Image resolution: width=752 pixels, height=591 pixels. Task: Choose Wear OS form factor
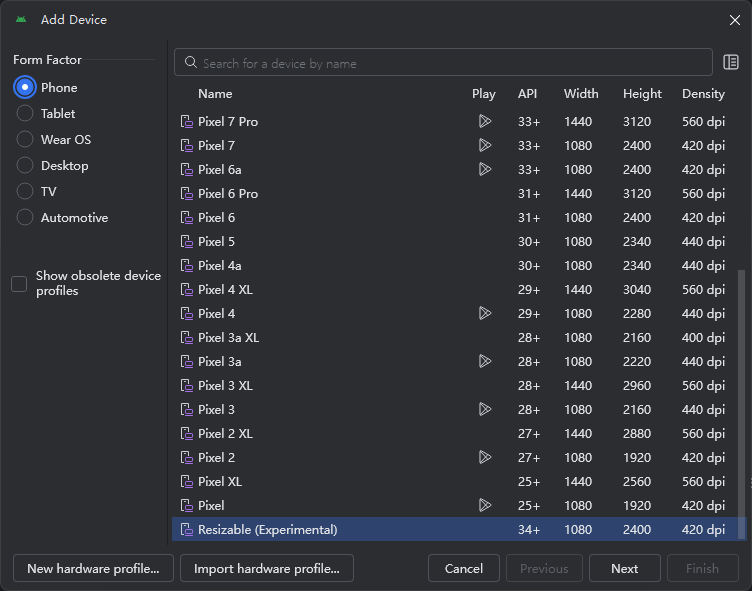pyautogui.click(x=25, y=140)
